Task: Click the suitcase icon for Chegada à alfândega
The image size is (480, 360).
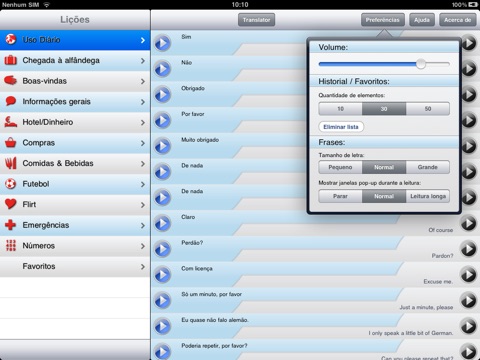Action: 11,60
